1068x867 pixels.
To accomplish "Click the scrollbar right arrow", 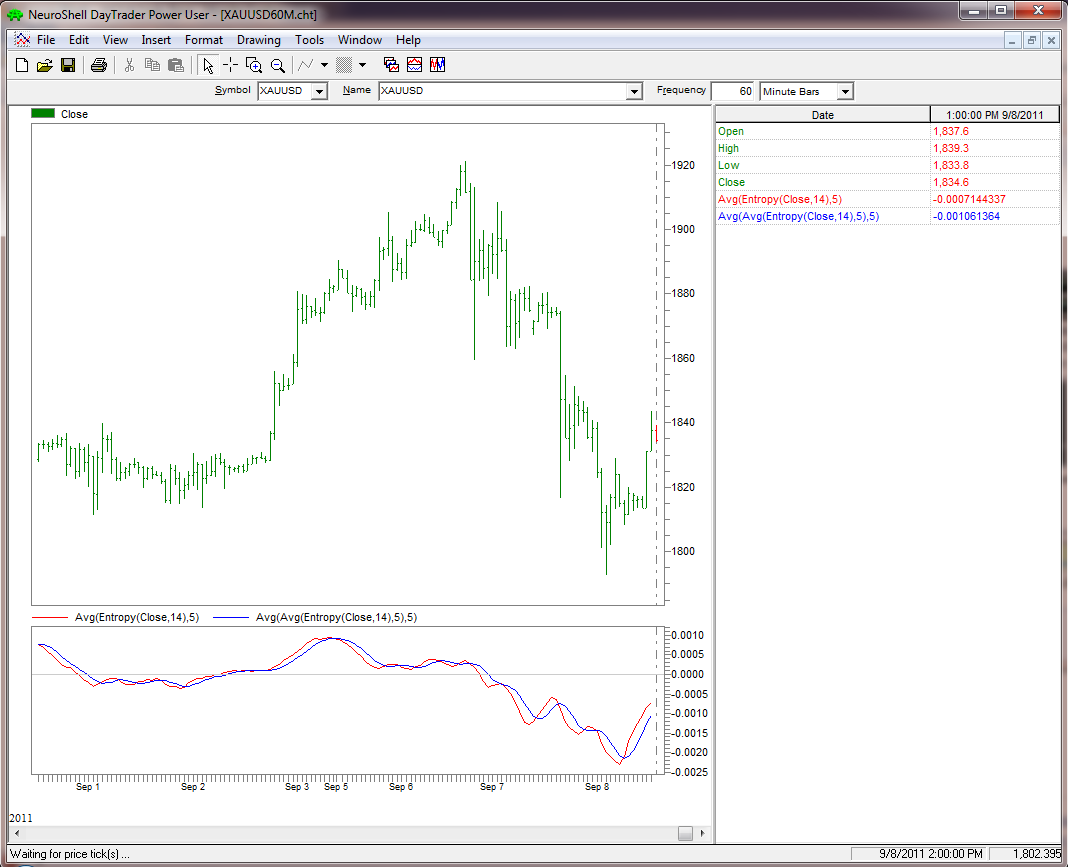I will pos(702,833).
